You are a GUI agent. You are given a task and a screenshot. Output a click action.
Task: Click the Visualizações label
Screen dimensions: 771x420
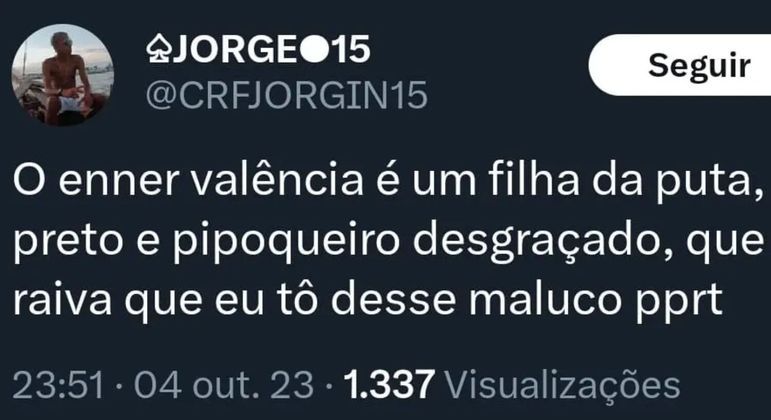[x=563, y=386]
